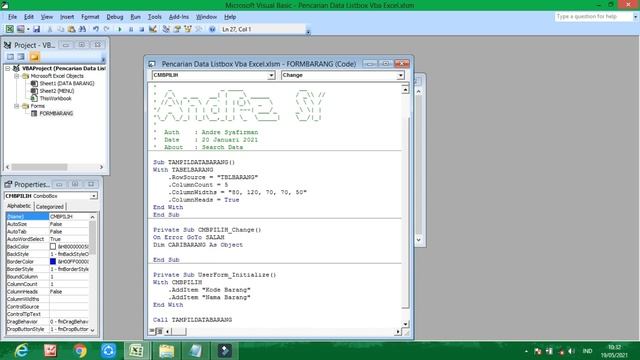Screen dimensions: 640x360
Task: Open Object Browser via toolbar icon
Action: point(188,29)
